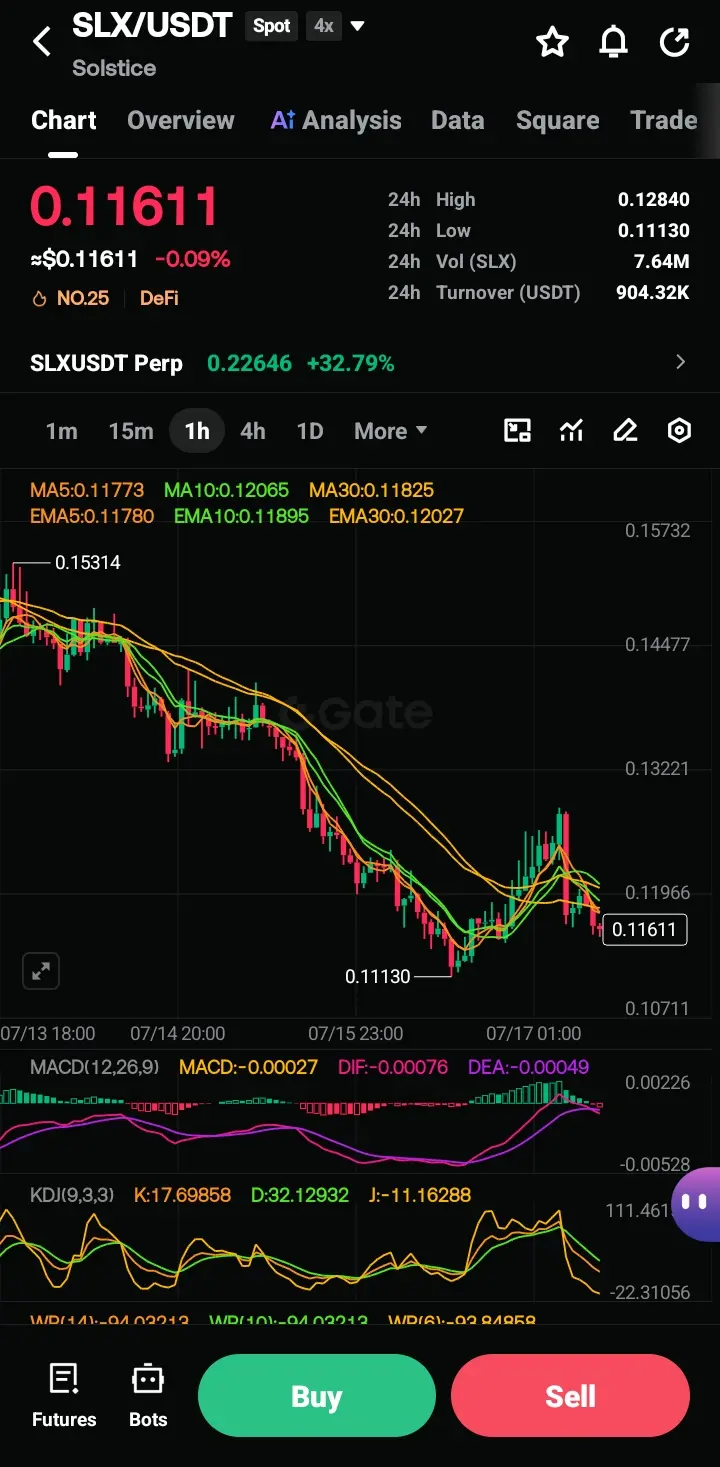Image resolution: width=720 pixels, height=1467 pixels.
Task: Tap the EMA30:0.12027 indicator label
Action: coord(396,517)
